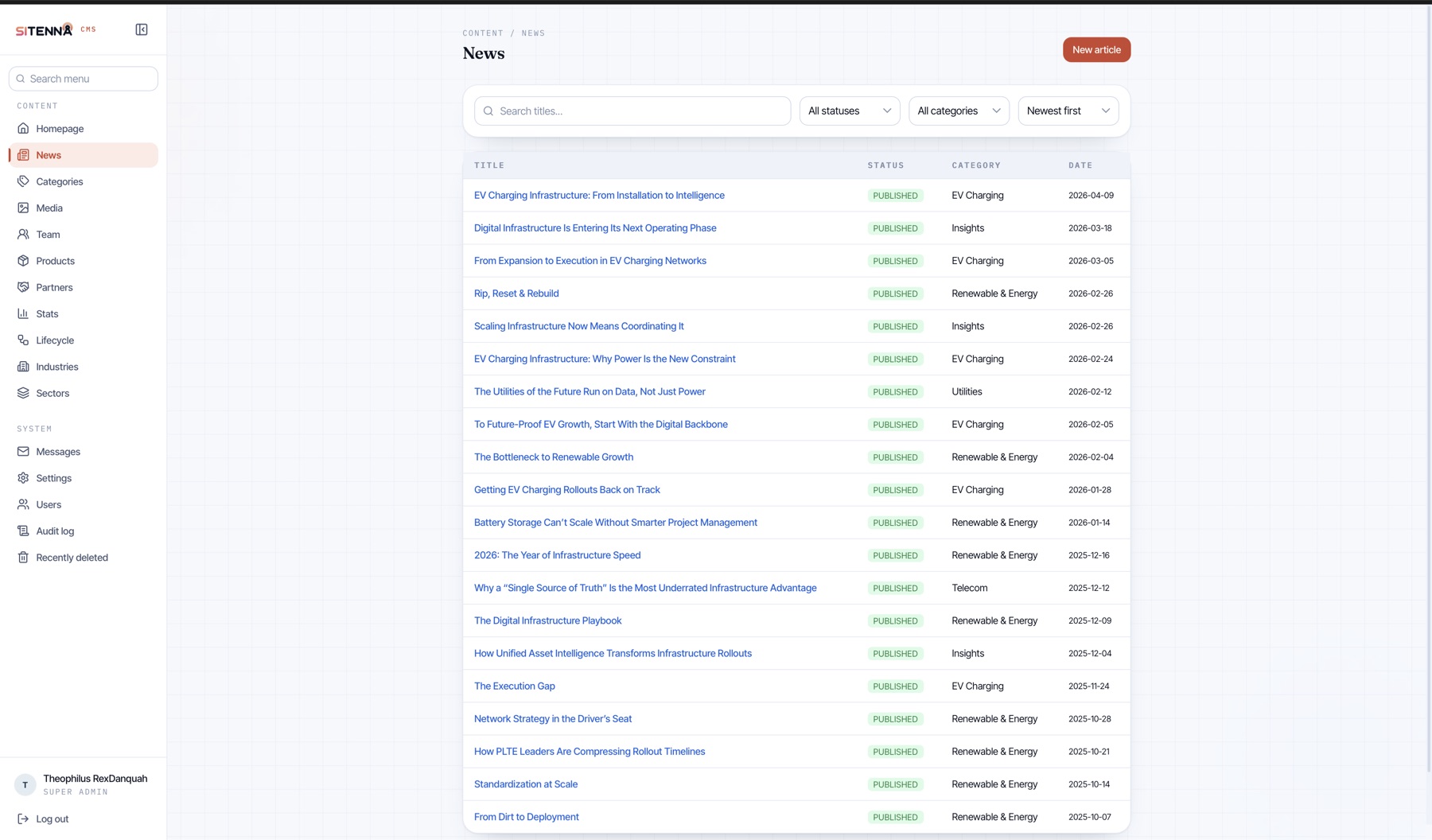Click the Media image icon

pos(23,208)
